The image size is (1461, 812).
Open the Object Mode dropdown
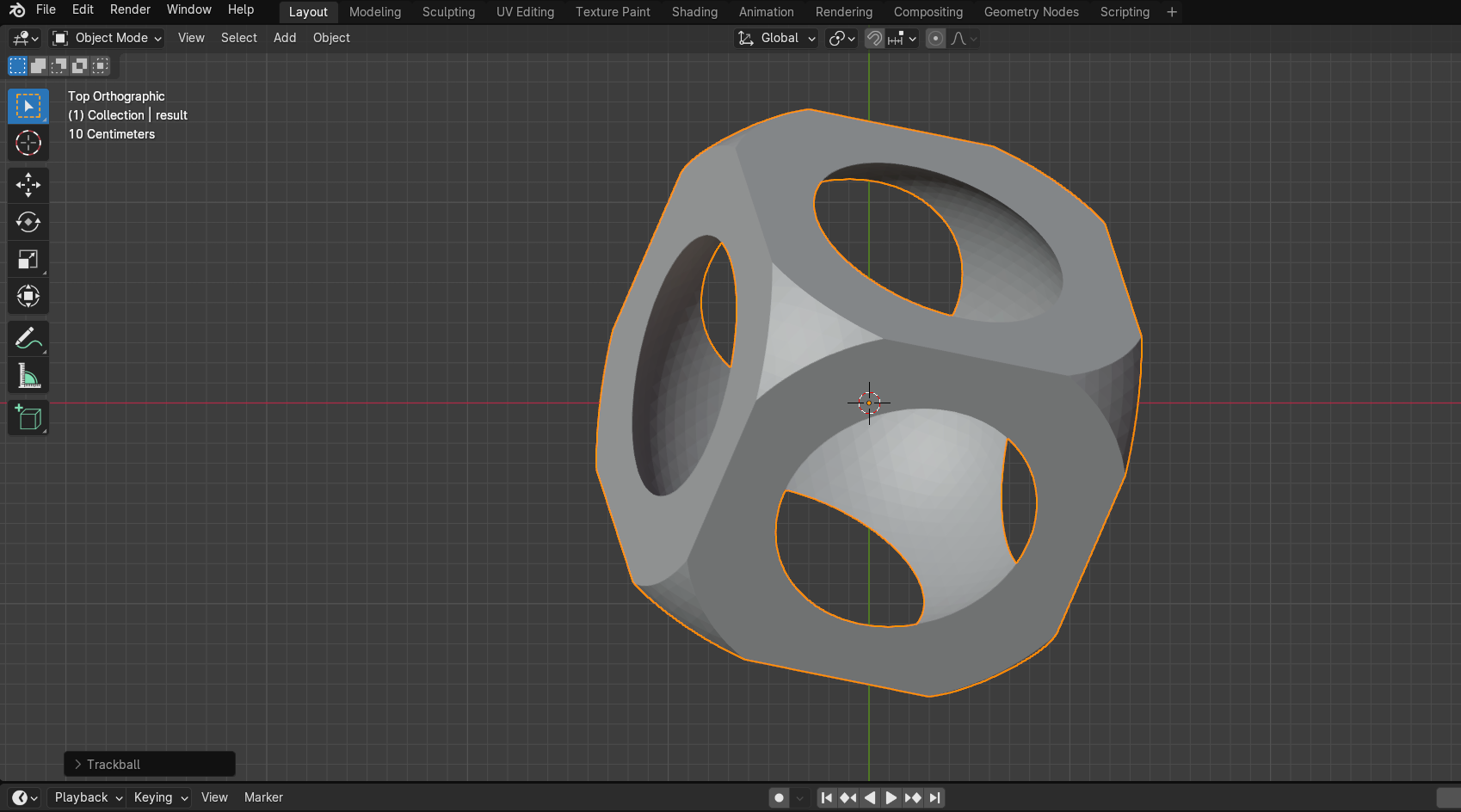click(107, 38)
